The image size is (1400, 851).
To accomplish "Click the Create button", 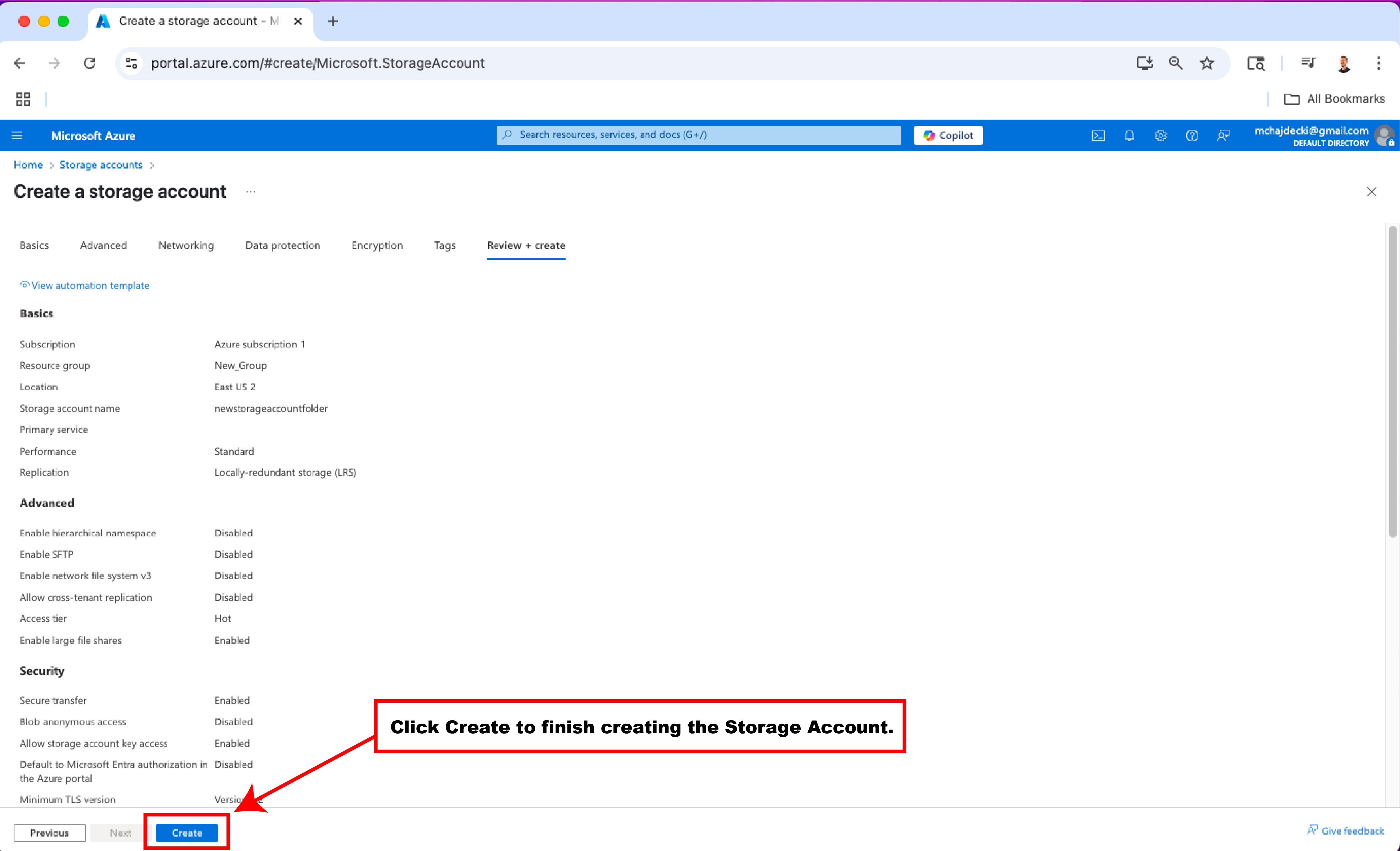I will click(187, 832).
